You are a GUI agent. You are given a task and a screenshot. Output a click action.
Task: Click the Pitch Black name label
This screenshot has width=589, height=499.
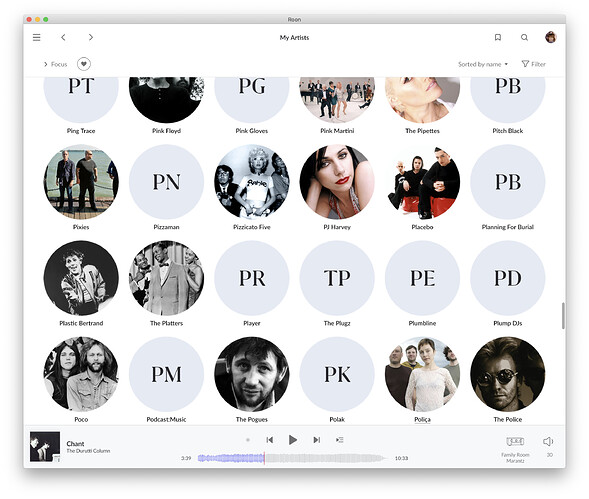pyautogui.click(x=507, y=131)
